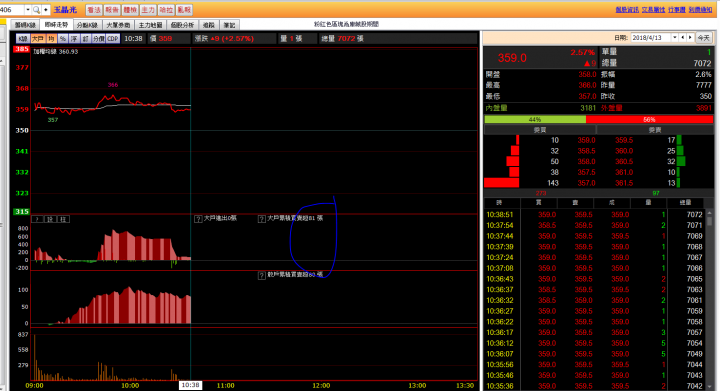Toggle the 均 average-line button
Viewport: 720px width, 391px height.
(51, 39)
